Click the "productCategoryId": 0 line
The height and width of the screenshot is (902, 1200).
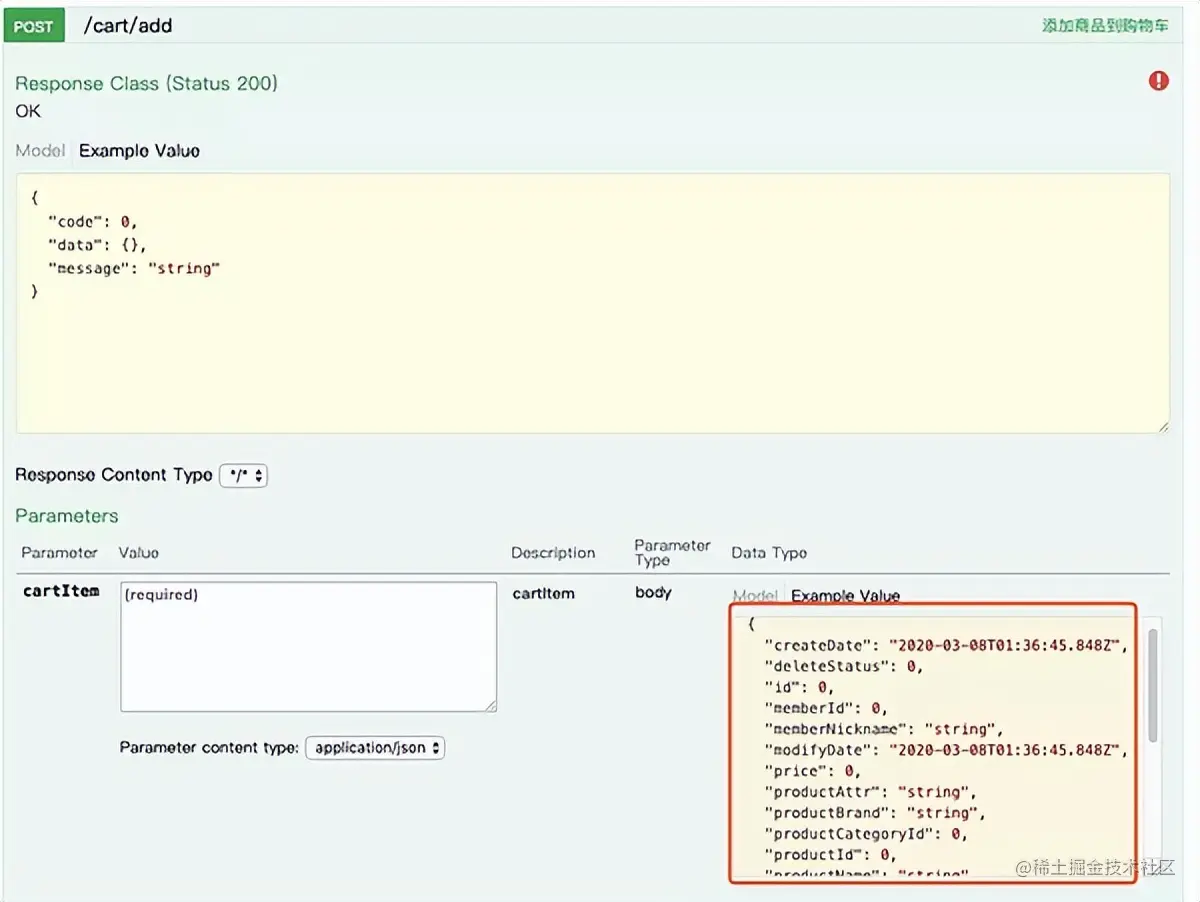(866, 834)
